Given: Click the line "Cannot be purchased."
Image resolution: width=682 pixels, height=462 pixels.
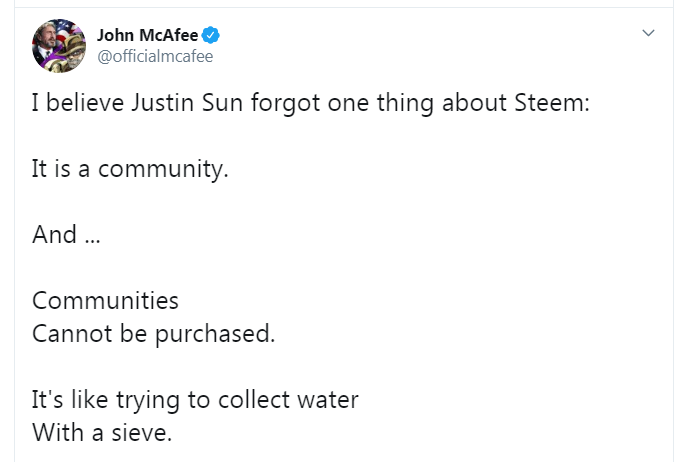Looking at the screenshot, I should (x=153, y=333).
